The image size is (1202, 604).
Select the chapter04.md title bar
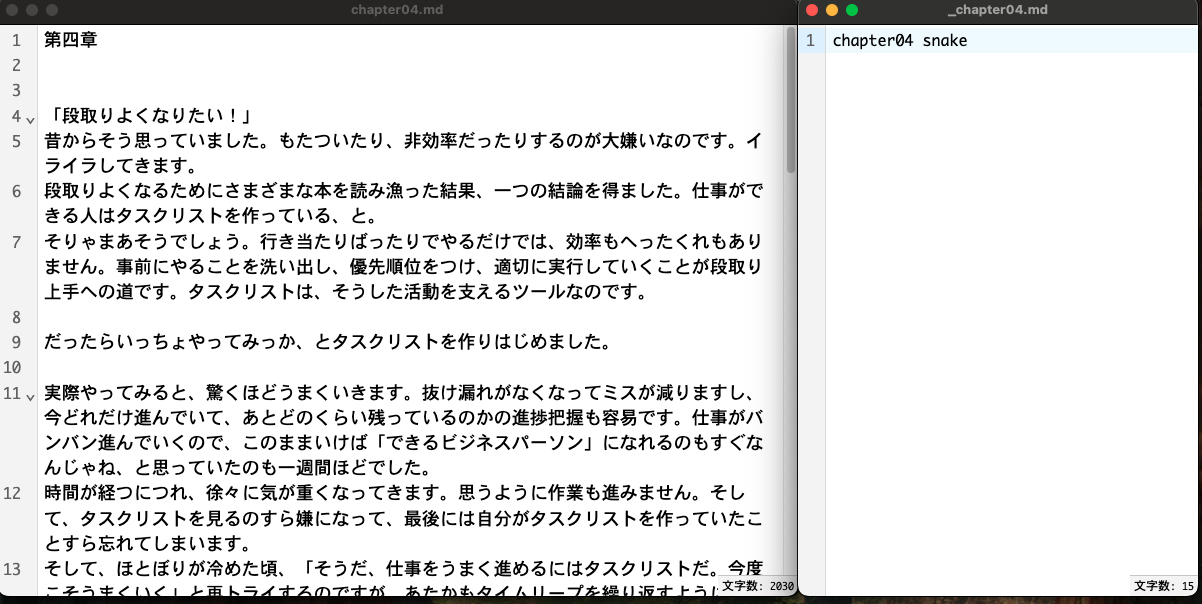point(398,10)
